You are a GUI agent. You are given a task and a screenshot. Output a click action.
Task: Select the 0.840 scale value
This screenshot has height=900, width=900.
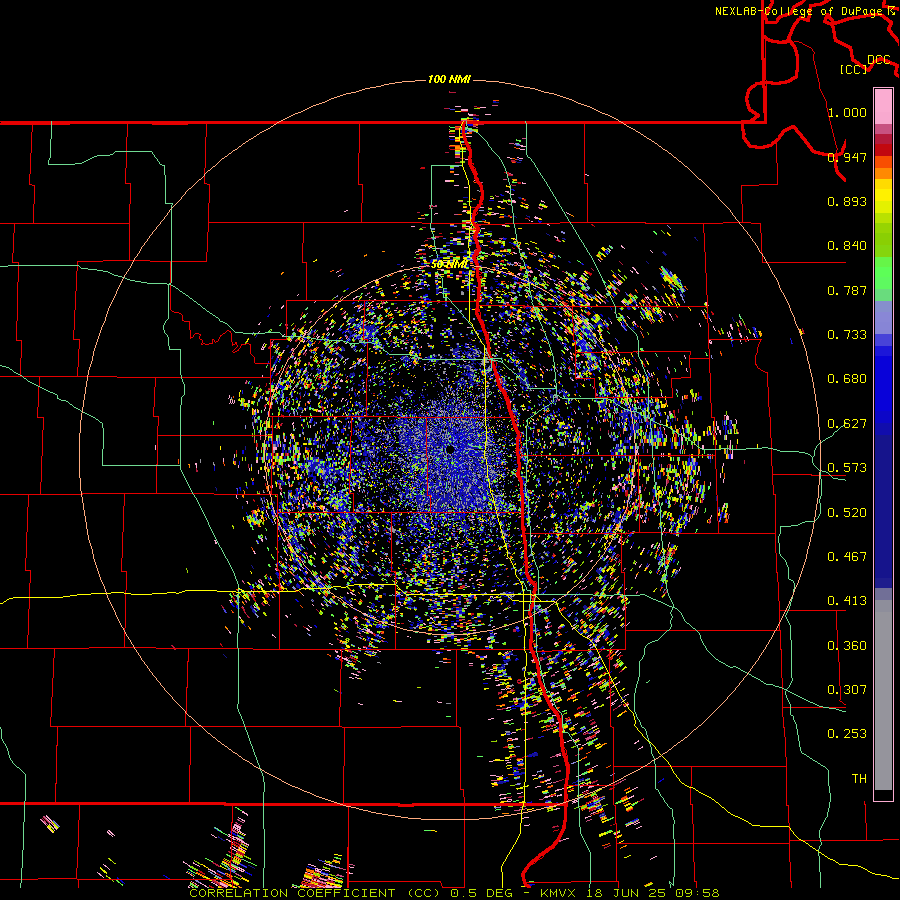[x=847, y=246]
